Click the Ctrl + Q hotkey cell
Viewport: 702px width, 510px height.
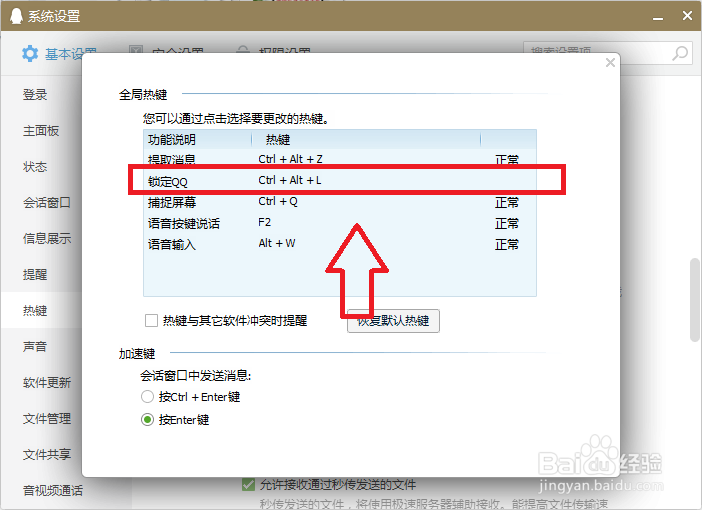(x=278, y=201)
